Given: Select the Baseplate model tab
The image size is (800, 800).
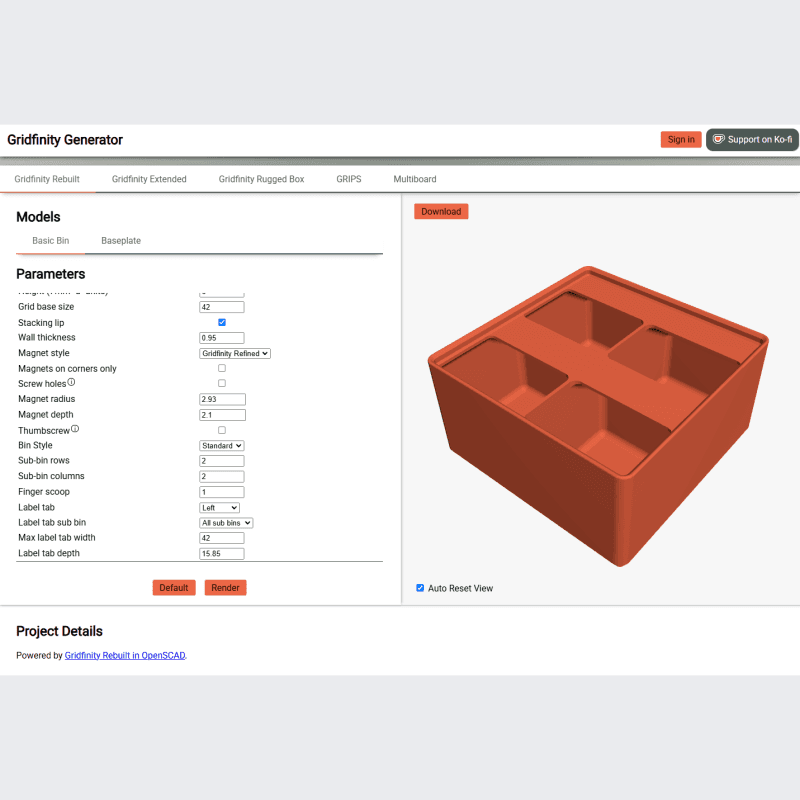Looking at the screenshot, I should (x=120, y=240).
